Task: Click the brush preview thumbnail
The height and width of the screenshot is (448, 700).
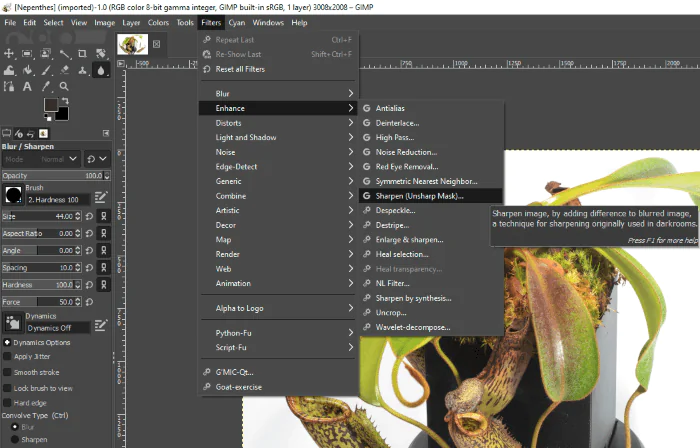Action: [13, 195]
